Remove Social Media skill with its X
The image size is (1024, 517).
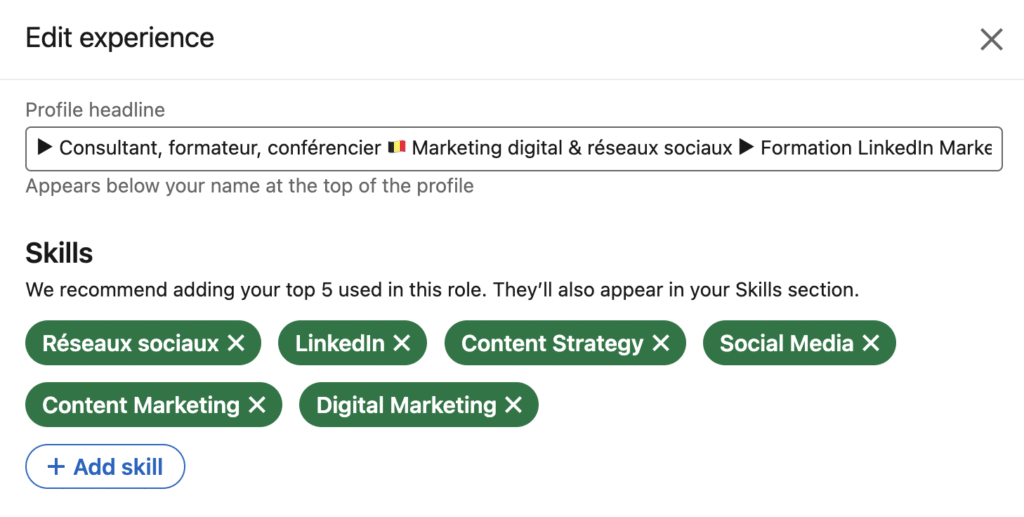[871, 344]
